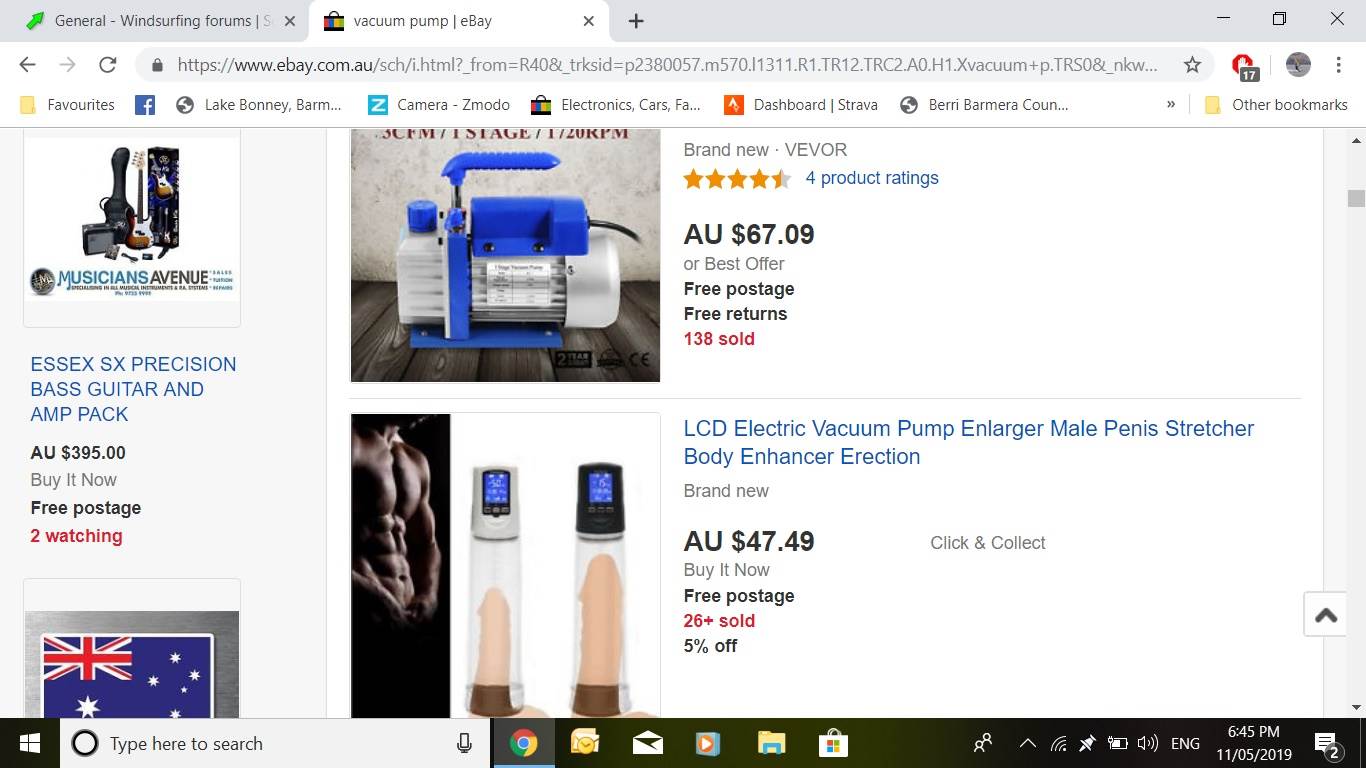
Task: Open the Chrome three-dot menu
Action: coord(1338,65)
